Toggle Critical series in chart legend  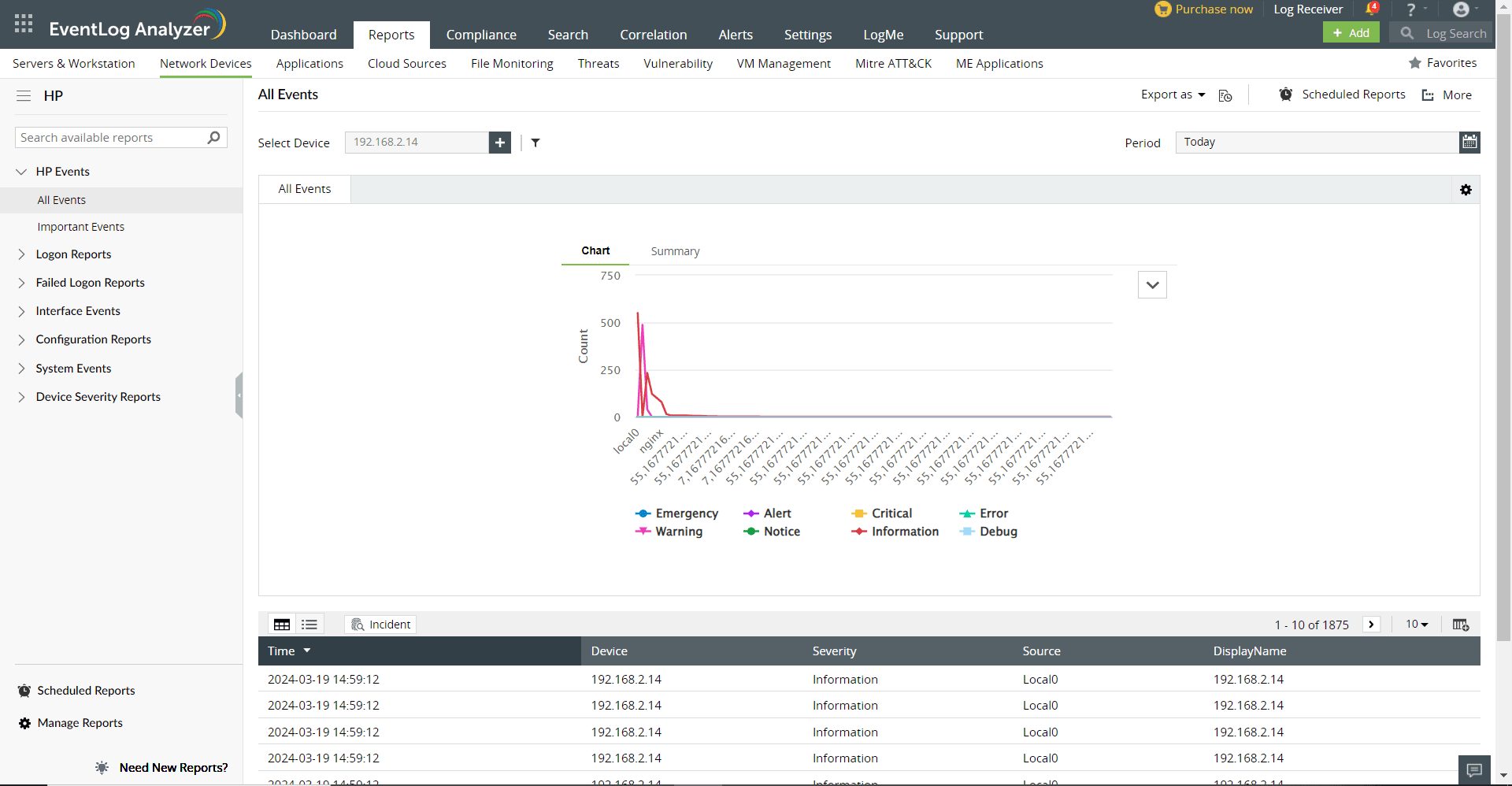pyautogui.click(x=881, y=513)
